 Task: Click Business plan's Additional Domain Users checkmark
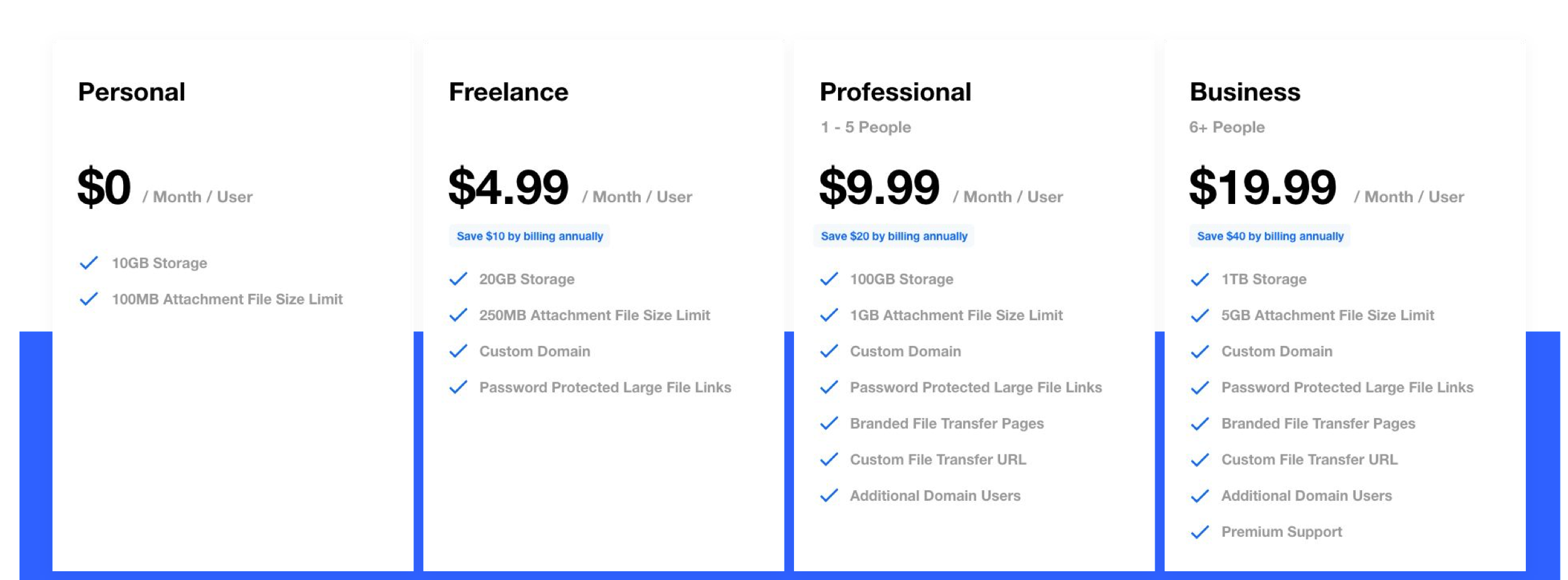[x=1200, y=496]
